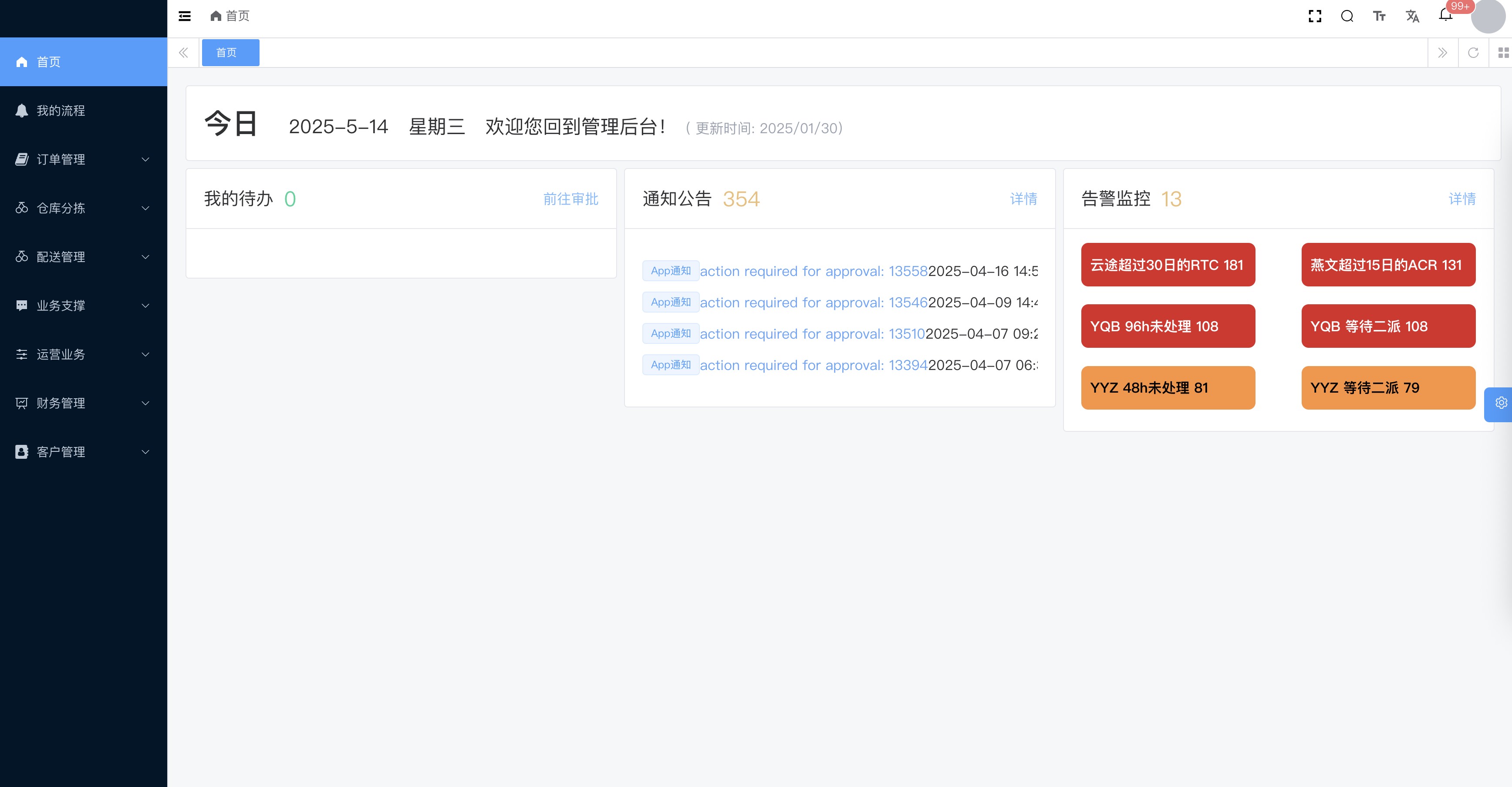The width and height of the screenshot is (1512, 787).
Task: Open the approval 13558 notification link
Action: pos(813,271)
